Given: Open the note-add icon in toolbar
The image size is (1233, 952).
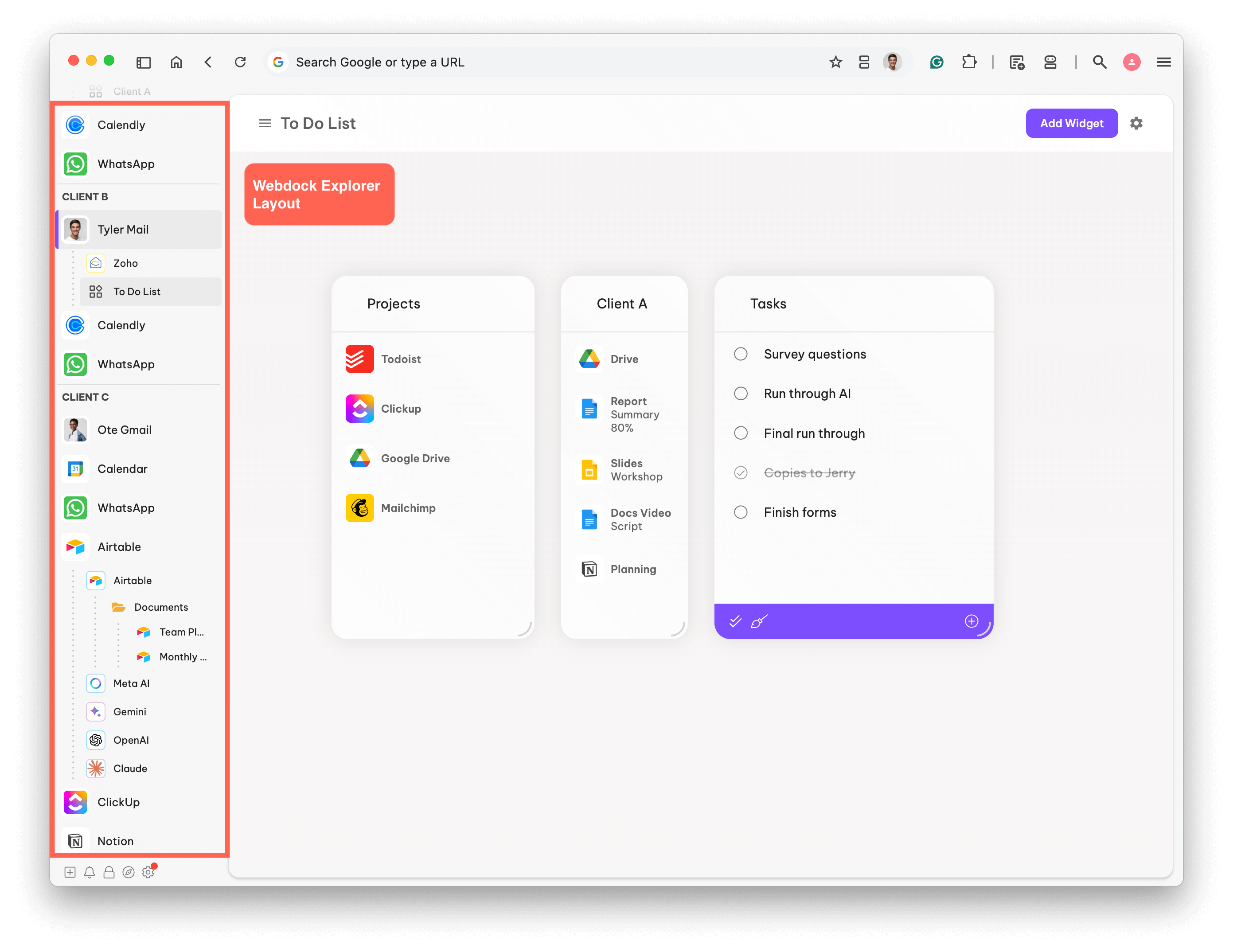Looking at the screenshot, I should [1017, 62].
